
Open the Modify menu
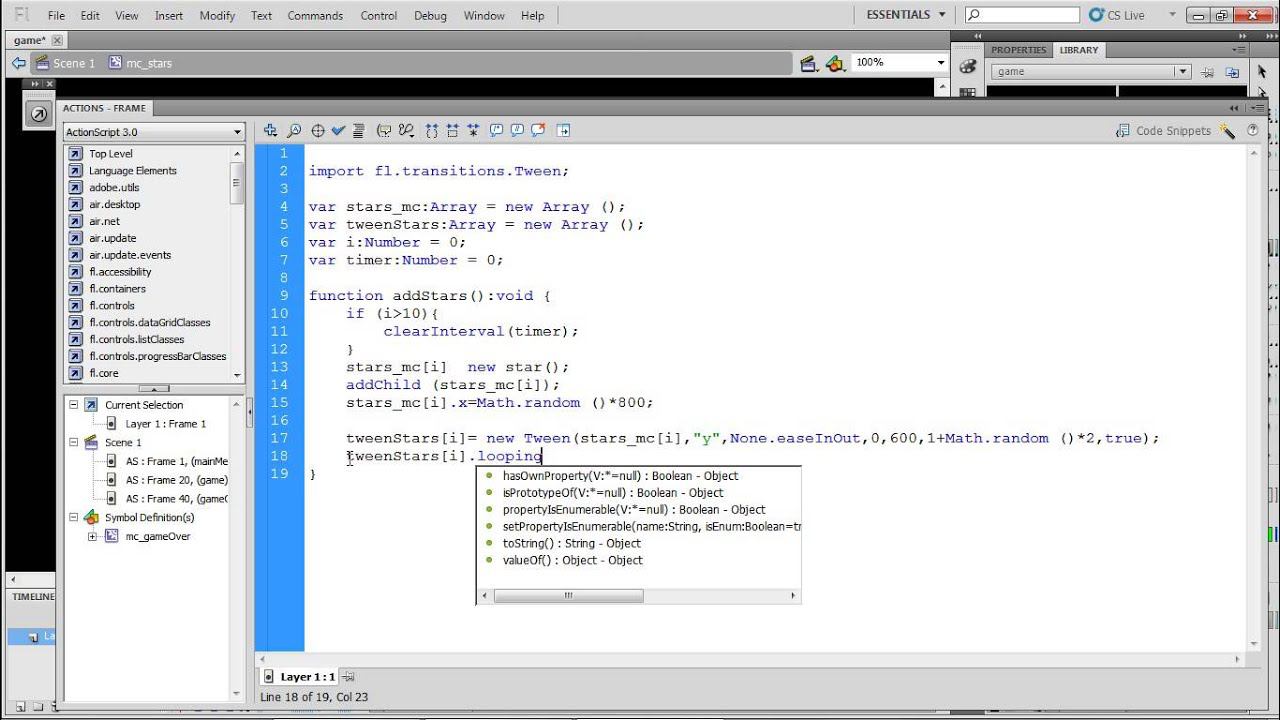coord(217,15)
